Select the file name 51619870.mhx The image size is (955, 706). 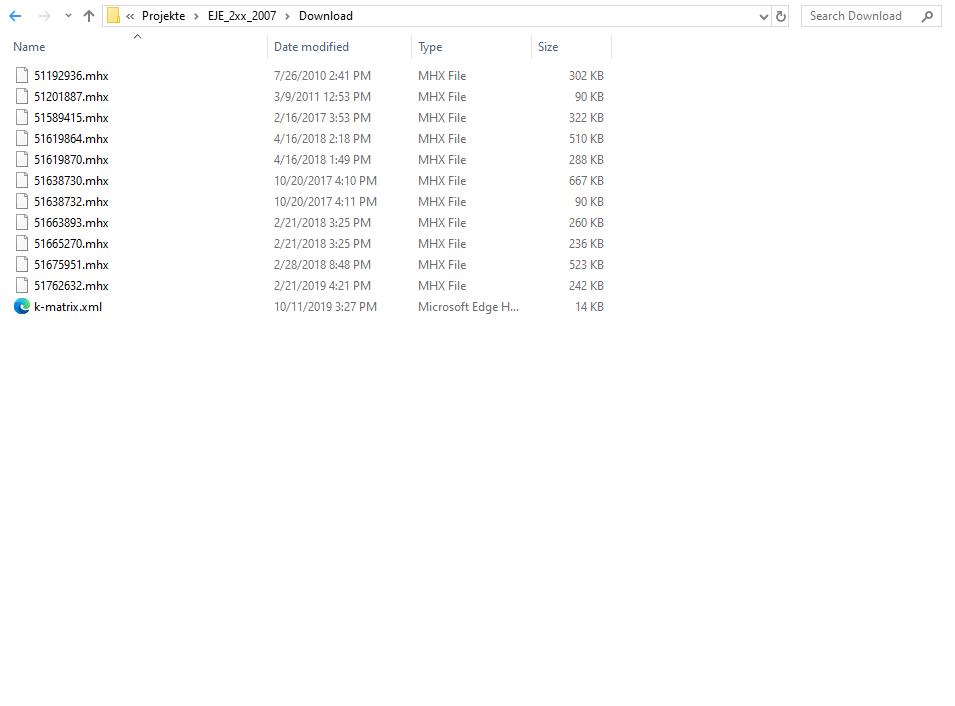(x=71, y=160)
